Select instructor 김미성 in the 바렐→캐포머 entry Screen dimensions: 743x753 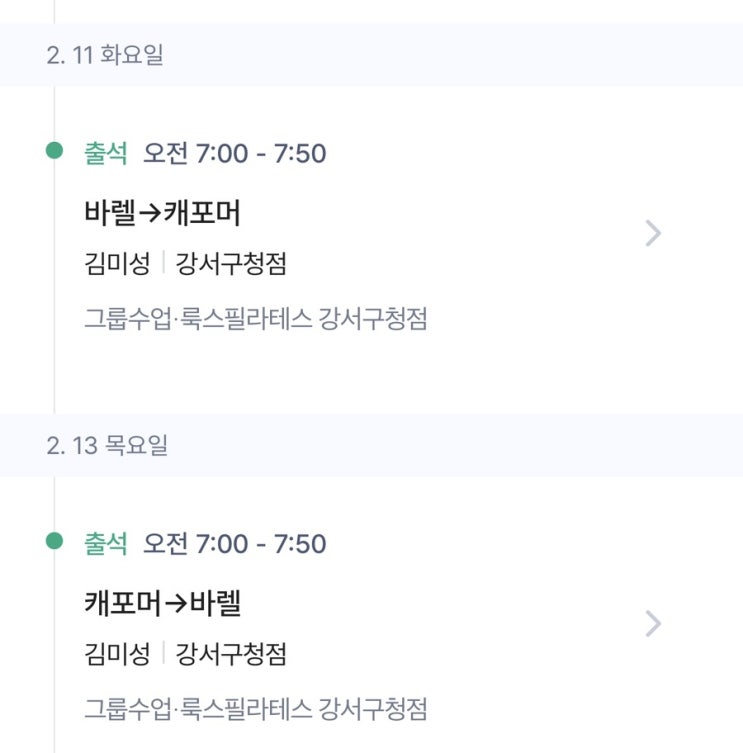coord(117,264)
